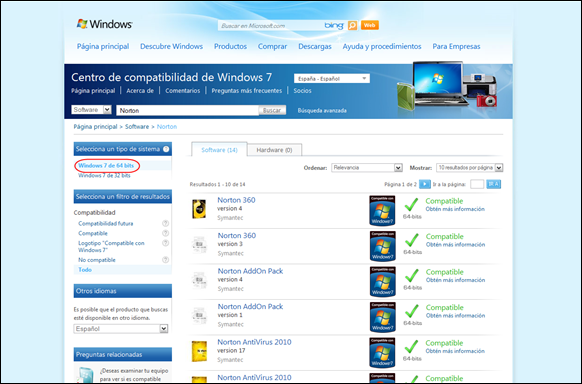Viewport: 582px width, 384px height.
Task: Open help icon next to Logotipo Compatible con Windows 7
Action: click(x=166, y=243)
